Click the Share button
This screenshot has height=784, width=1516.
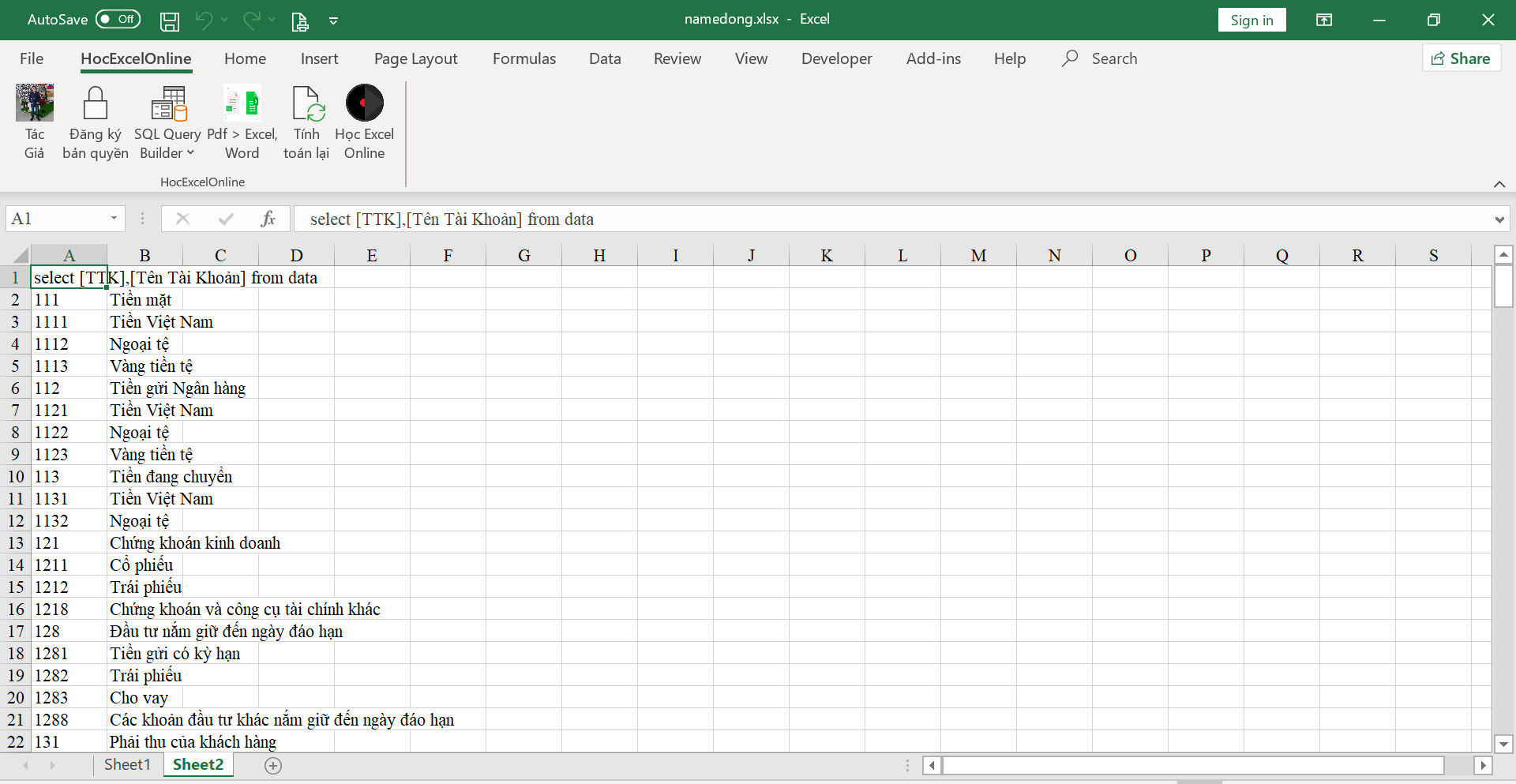[1462, 58]
